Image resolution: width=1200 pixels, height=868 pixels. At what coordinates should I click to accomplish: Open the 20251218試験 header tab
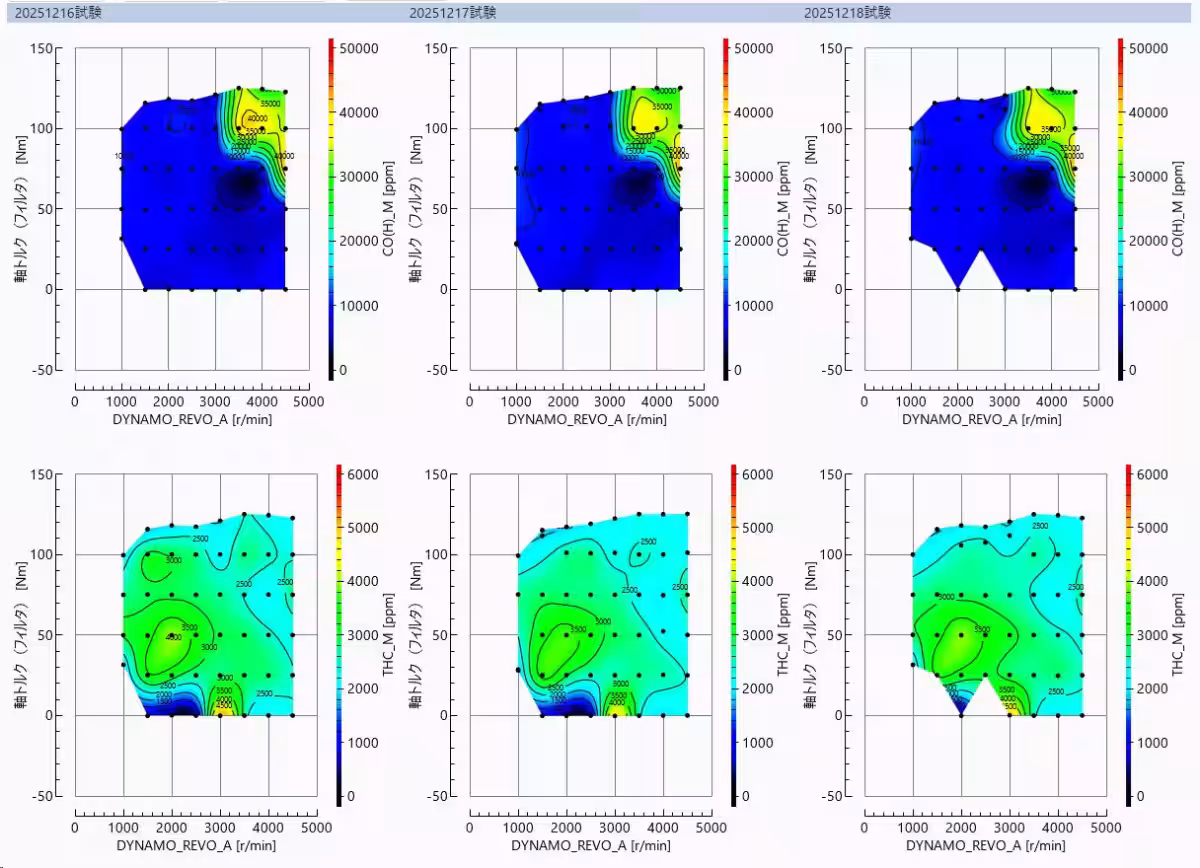tap(847, 13)
